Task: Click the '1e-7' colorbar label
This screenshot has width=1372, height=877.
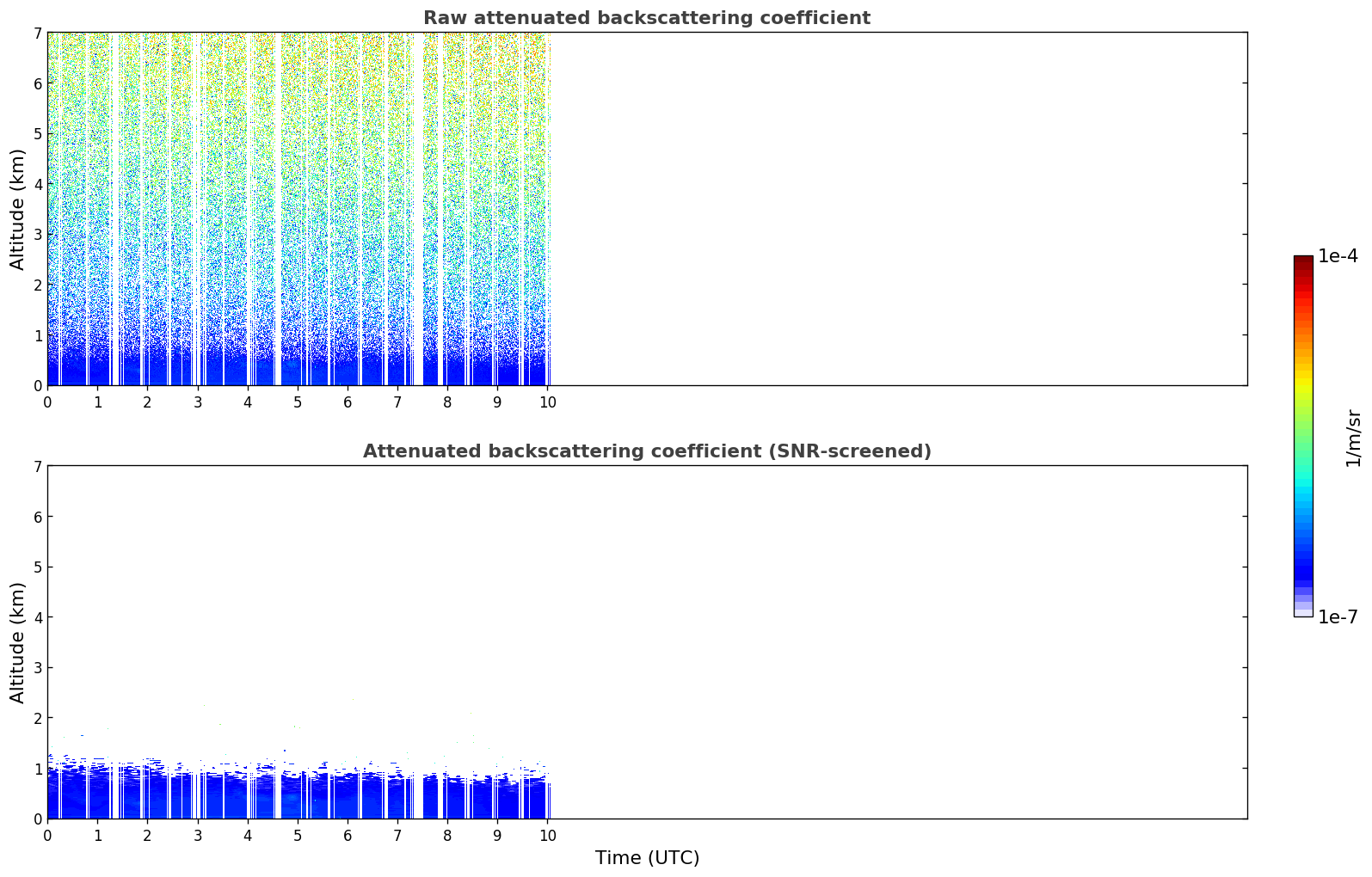Action: 1338,617
